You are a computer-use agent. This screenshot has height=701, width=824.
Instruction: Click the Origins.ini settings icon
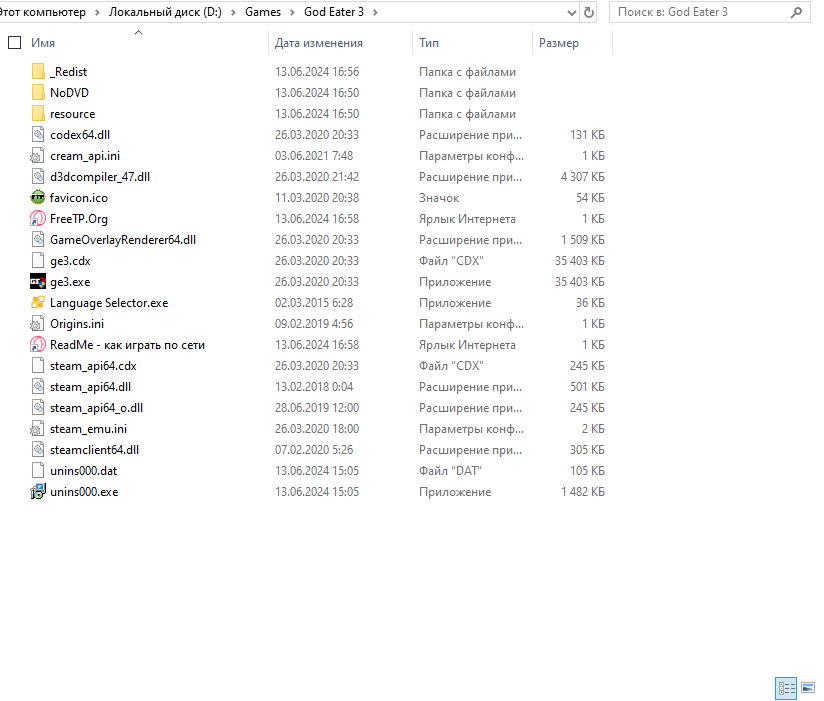38,324
